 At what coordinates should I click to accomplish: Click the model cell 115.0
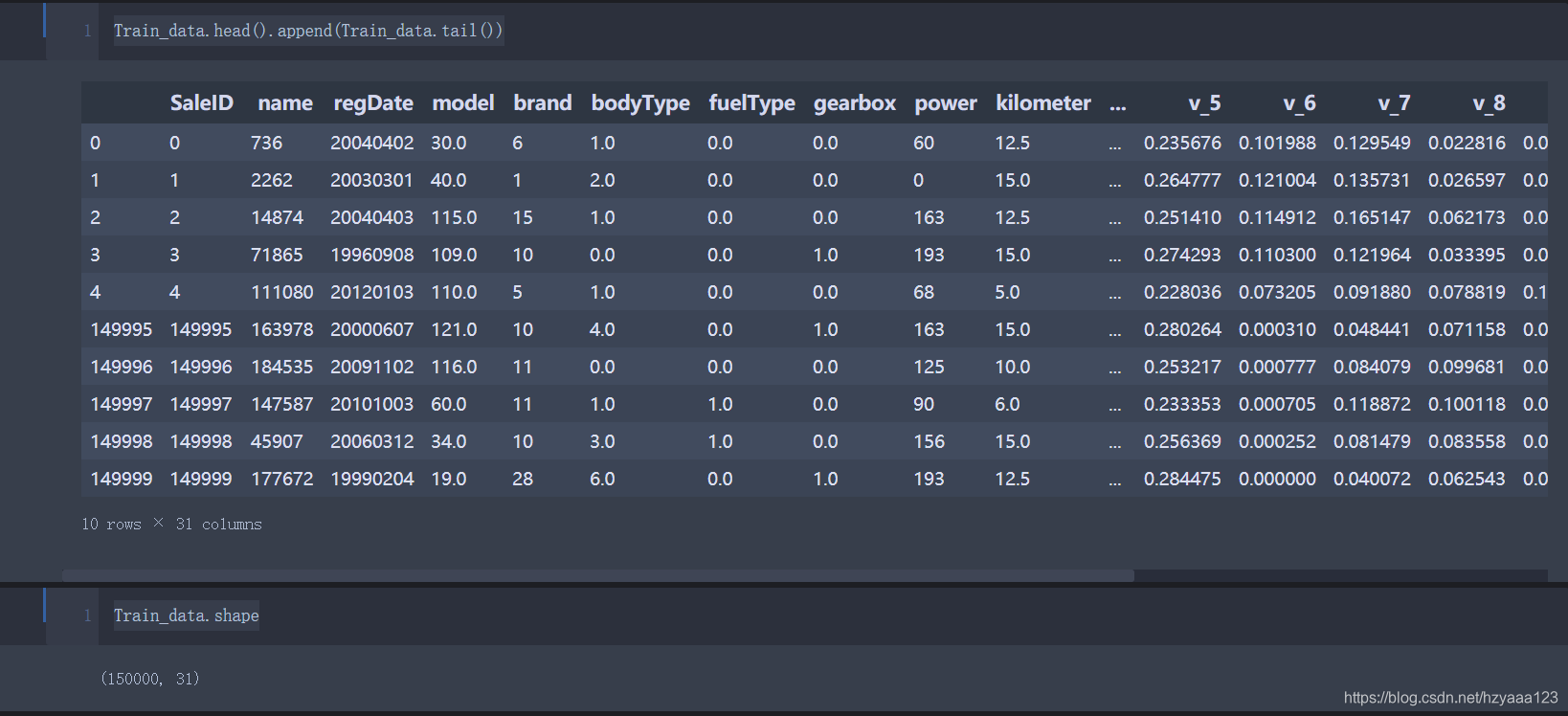[454, 217]
